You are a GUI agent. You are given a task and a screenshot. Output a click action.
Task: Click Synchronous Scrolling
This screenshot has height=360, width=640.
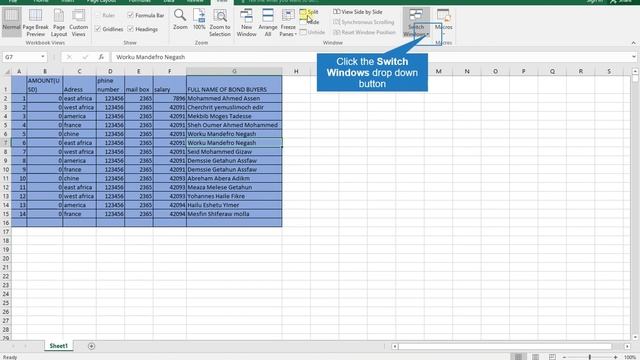pos(364,22)
